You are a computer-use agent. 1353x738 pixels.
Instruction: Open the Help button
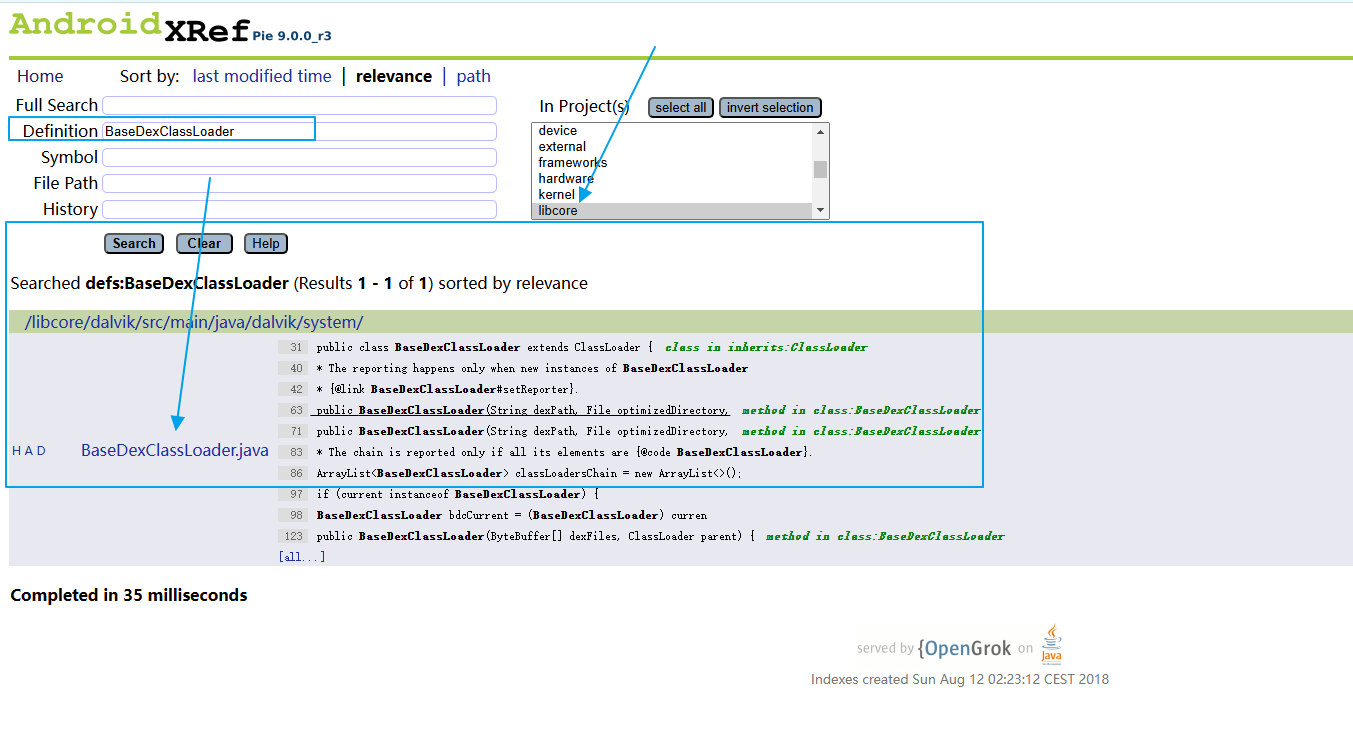pos(266,243)
